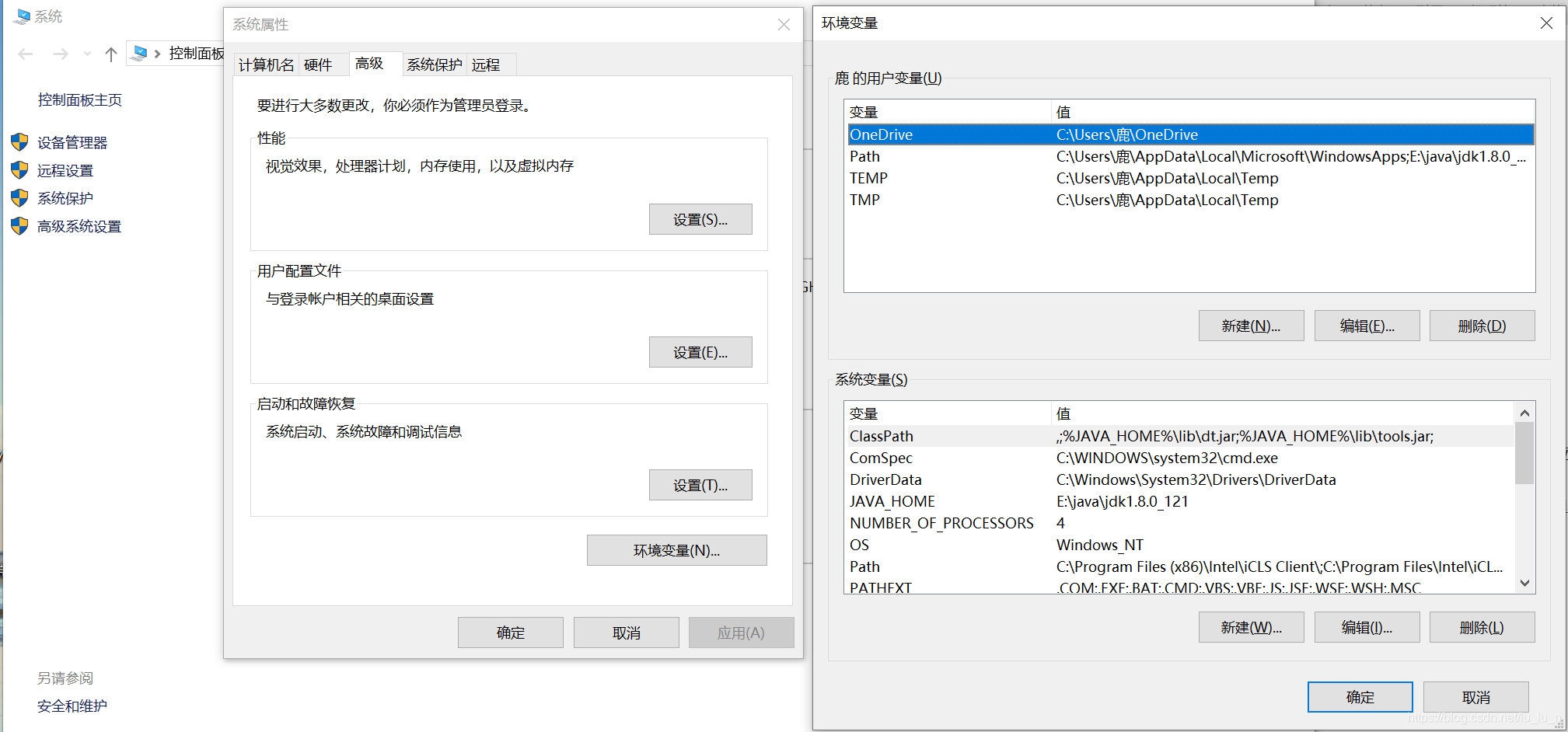Select OneDrive user variable row
This screenshot has width=1568, height=732.
click(x=1190, y=134)
